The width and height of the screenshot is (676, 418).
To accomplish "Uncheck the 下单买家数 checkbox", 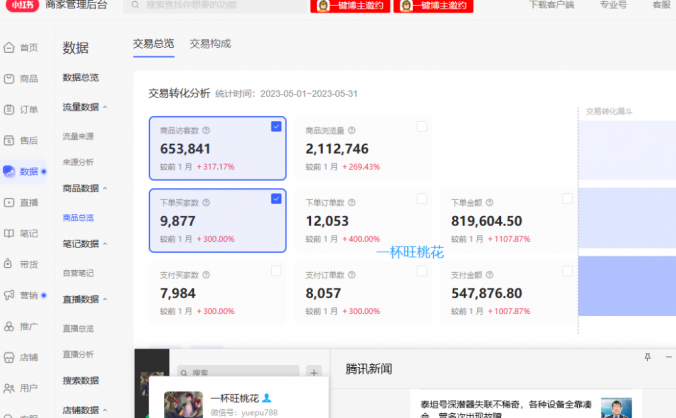I will (276, 199).
